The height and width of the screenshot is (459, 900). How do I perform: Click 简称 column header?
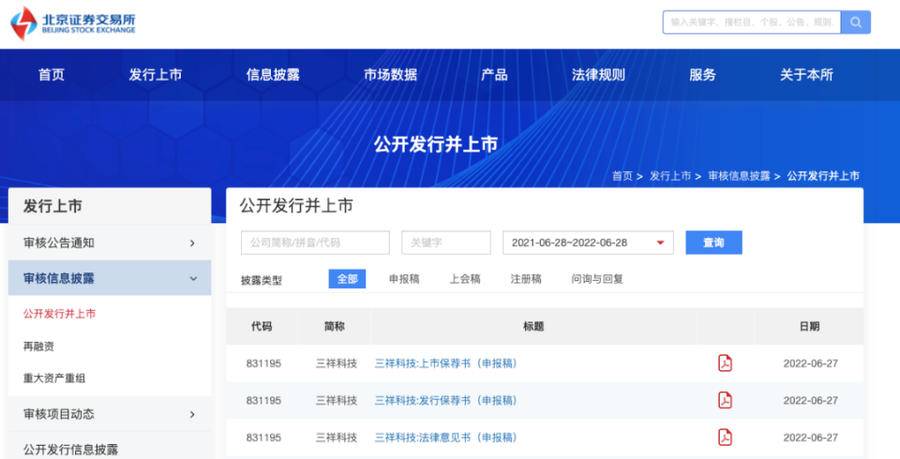point(335,326)
